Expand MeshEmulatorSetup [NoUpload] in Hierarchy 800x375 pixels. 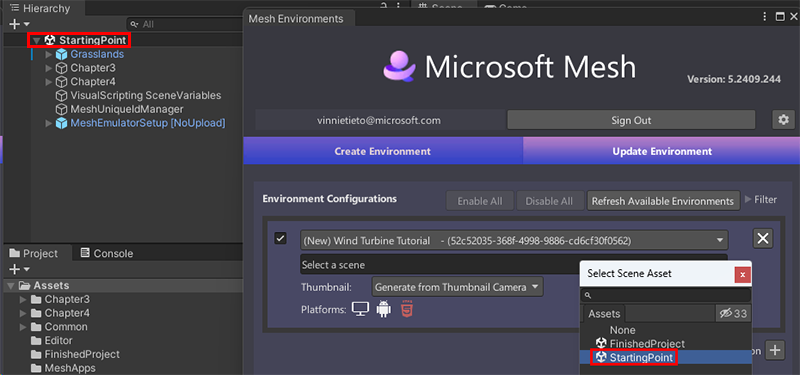[x=49, y=123]
